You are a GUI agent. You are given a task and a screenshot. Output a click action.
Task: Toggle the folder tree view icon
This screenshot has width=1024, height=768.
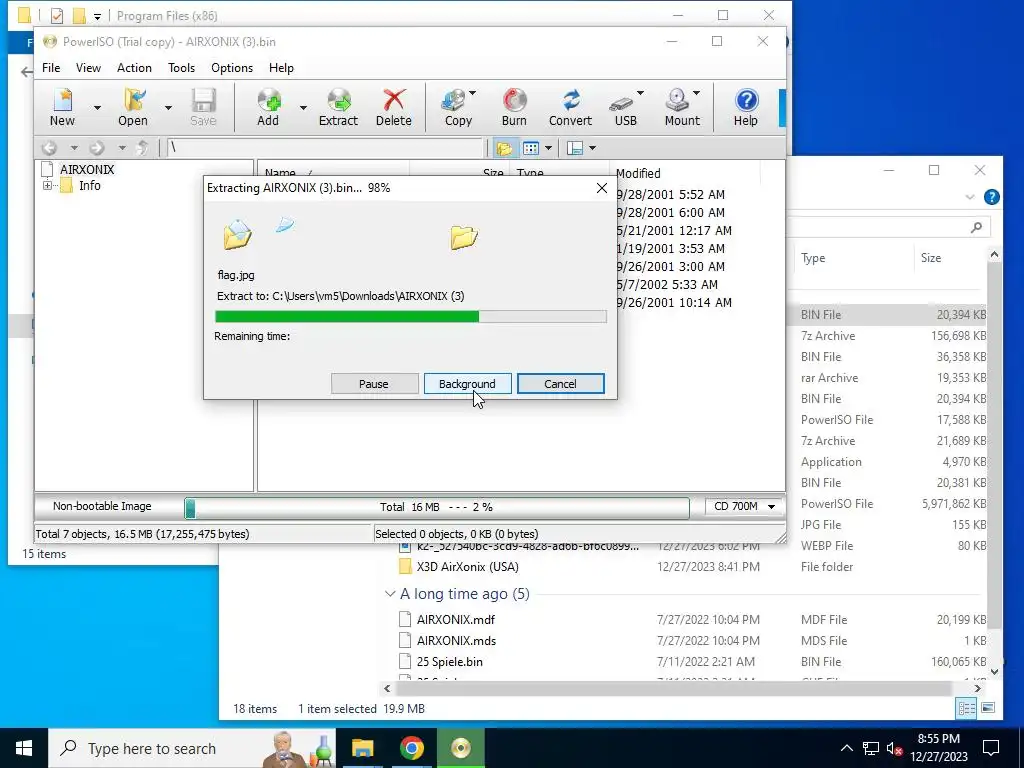(x=504, y=148)
